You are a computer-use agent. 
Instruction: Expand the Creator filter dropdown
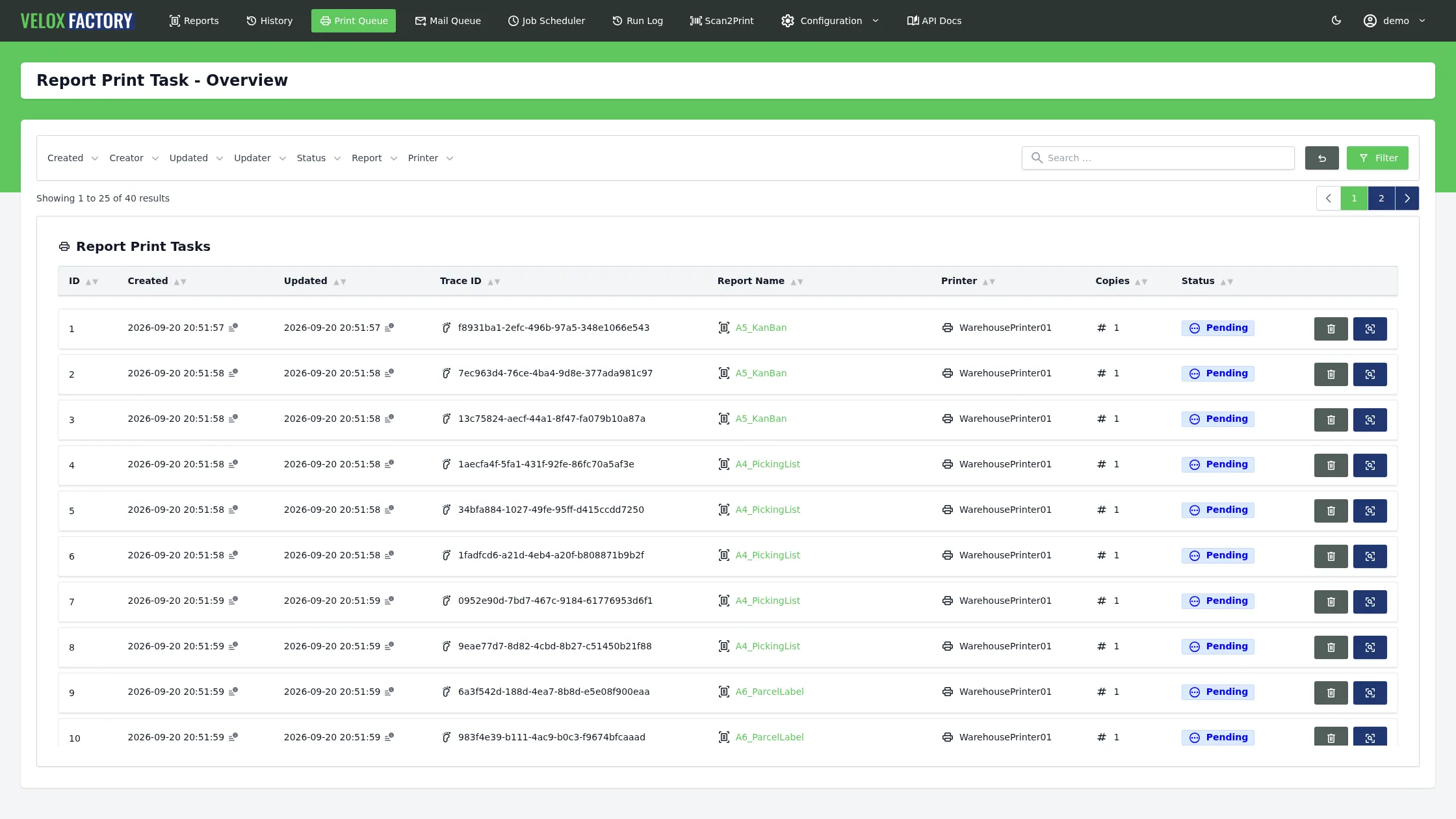click(x=134, y=158)
